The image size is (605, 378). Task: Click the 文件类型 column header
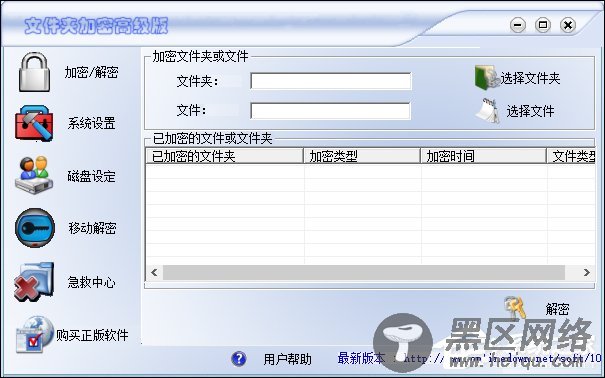pyautogui.click(x=571, y=156)
